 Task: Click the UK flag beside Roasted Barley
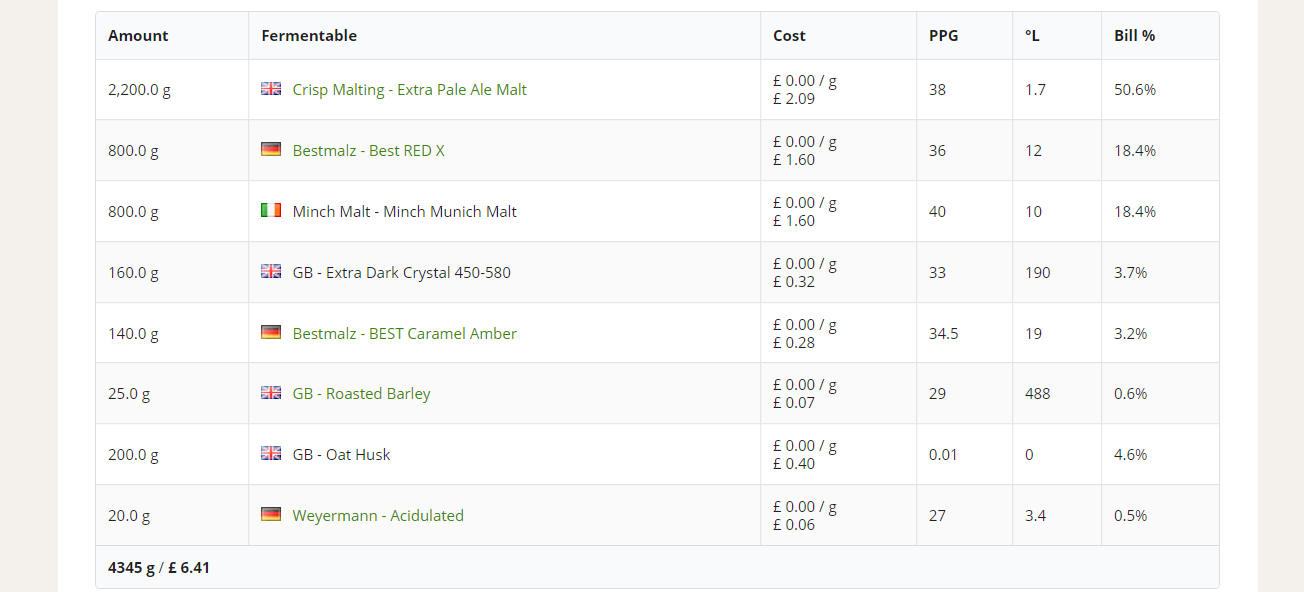click(271, 393)
